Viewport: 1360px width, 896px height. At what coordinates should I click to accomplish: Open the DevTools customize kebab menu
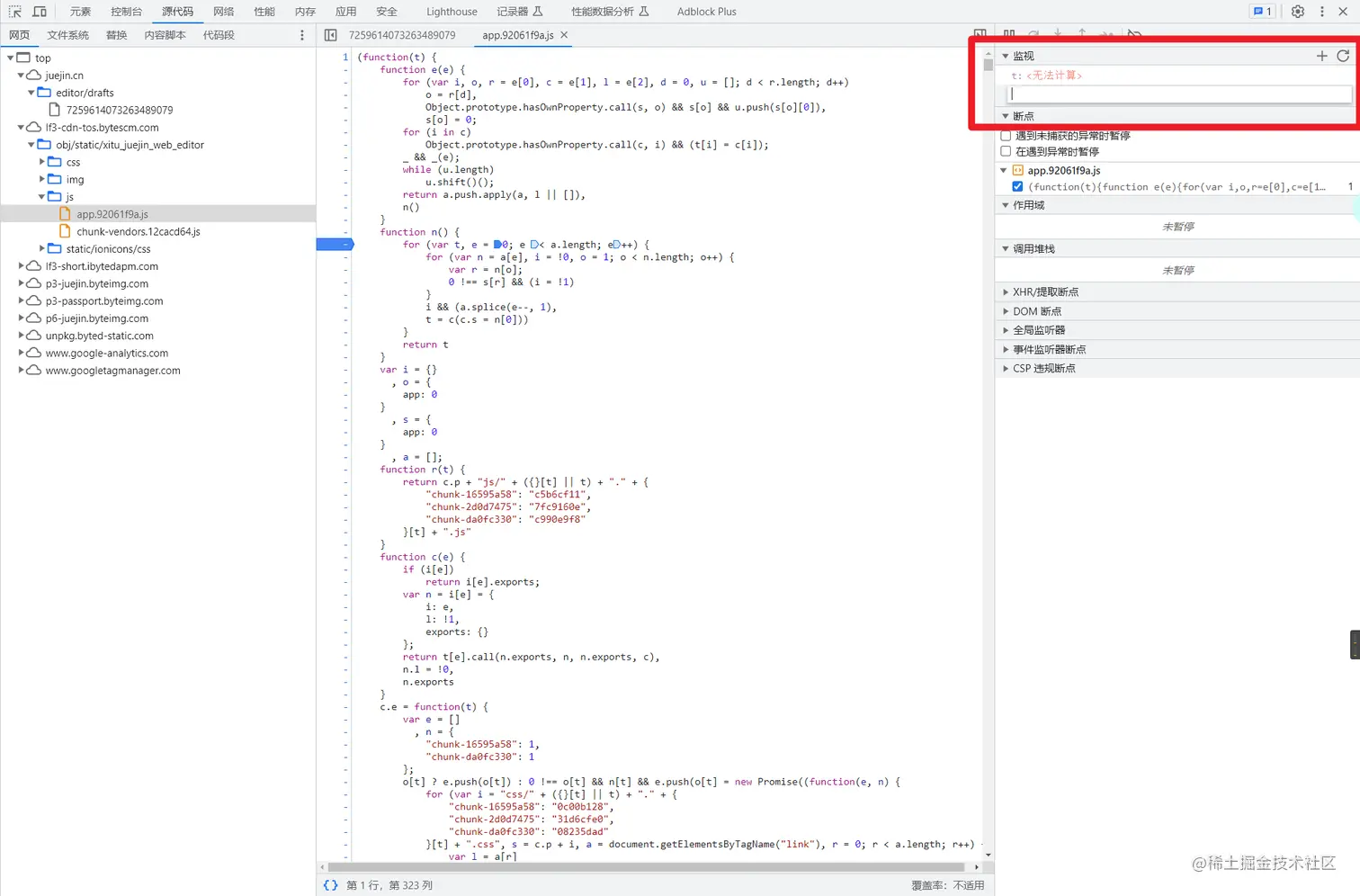pos(1322,12)
